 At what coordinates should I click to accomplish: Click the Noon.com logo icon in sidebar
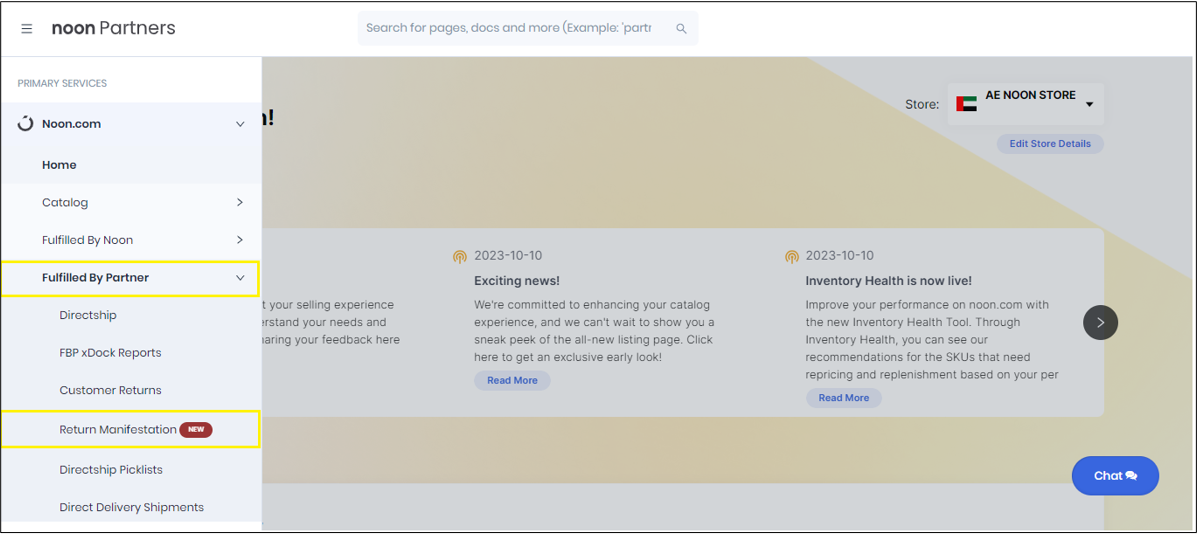[x=26, y=124]
